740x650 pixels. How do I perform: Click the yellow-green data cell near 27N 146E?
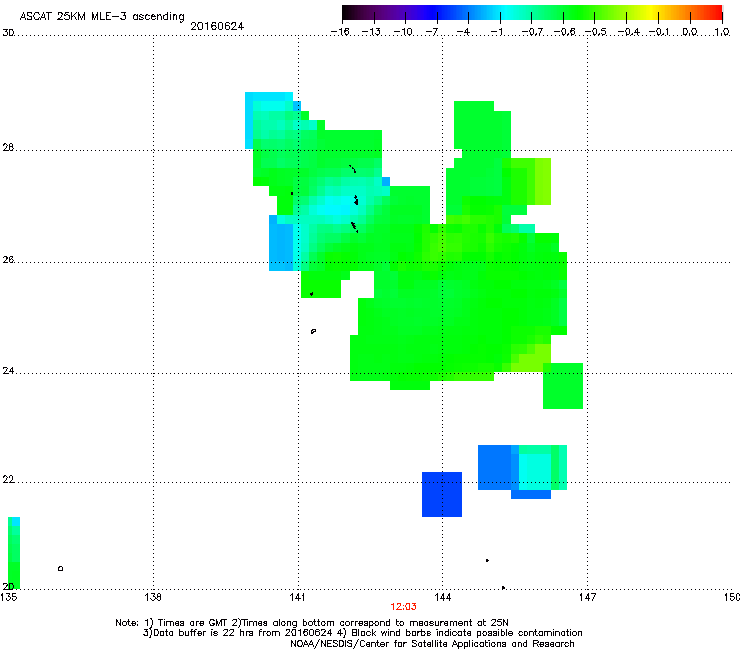point(543,181)
